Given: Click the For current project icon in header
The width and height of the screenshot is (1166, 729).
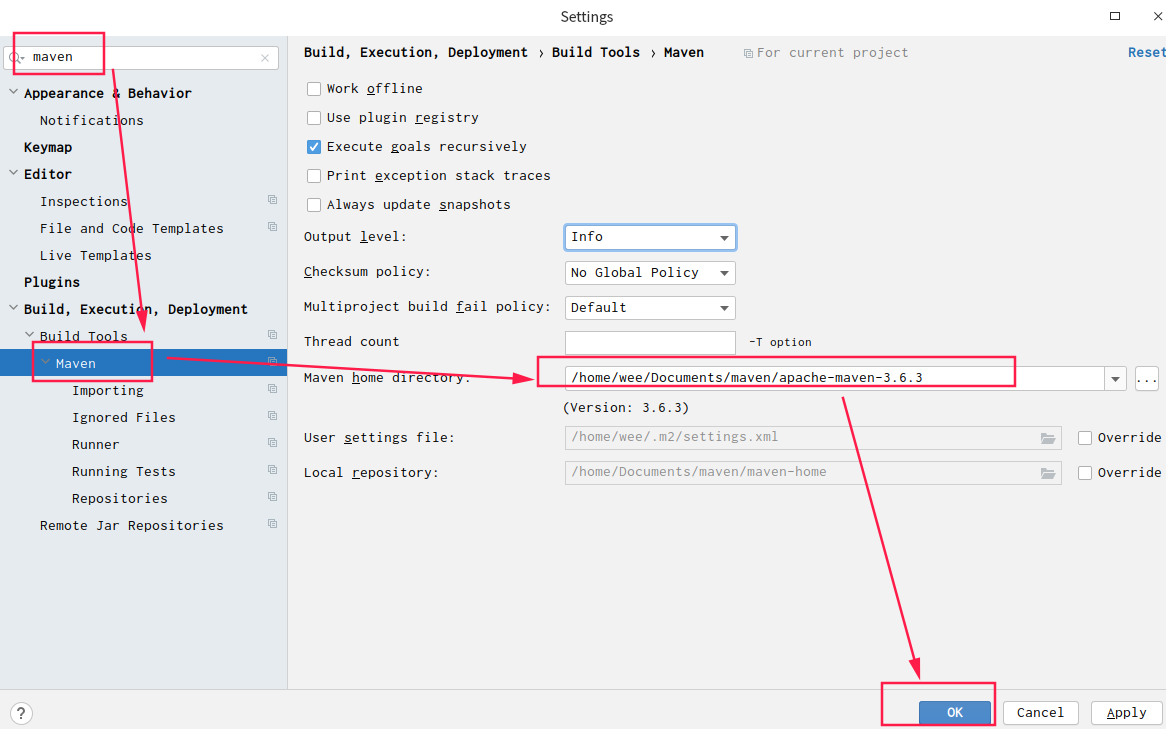Looking at the screenshot, I should (x=748, y=54).
